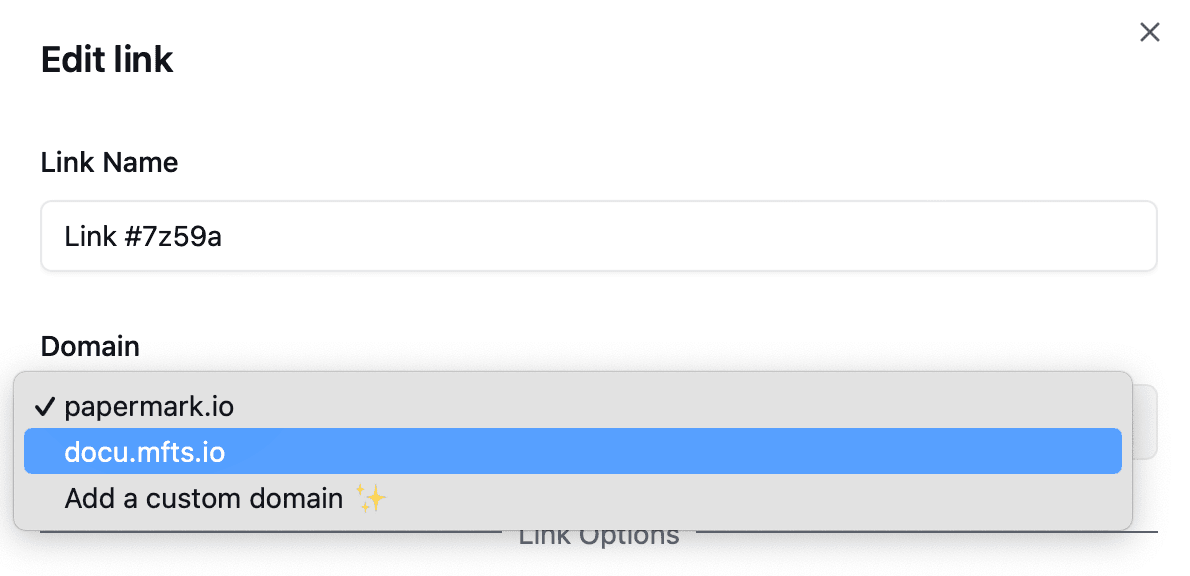
Task: Select the papermark.io domain option
Action: click(149, 407)
